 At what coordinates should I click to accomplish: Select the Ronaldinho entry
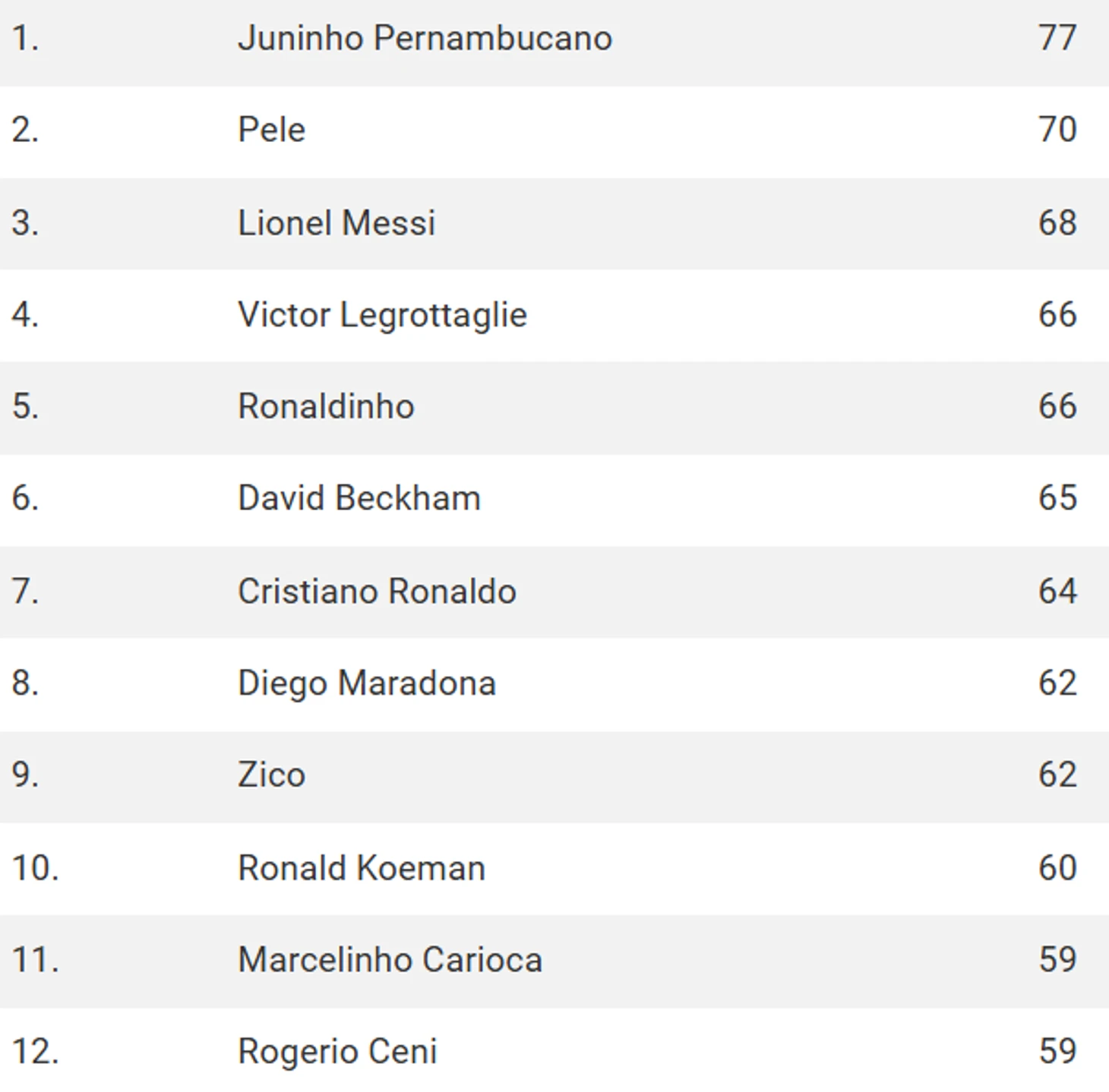coord(326,406)
